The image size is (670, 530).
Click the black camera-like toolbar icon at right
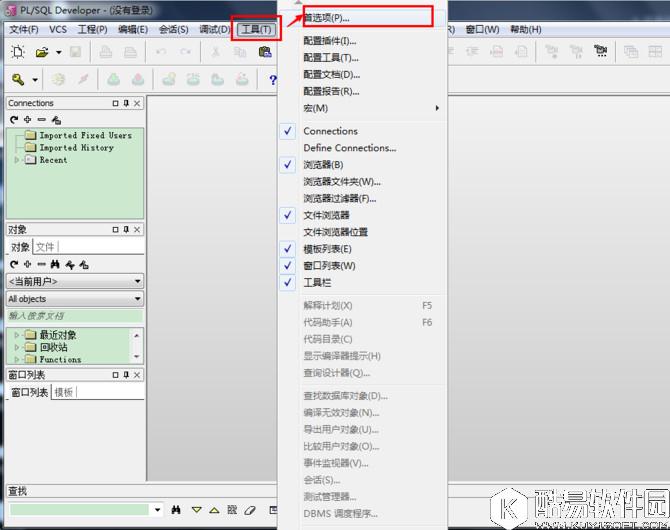click(x=601, y=51)
